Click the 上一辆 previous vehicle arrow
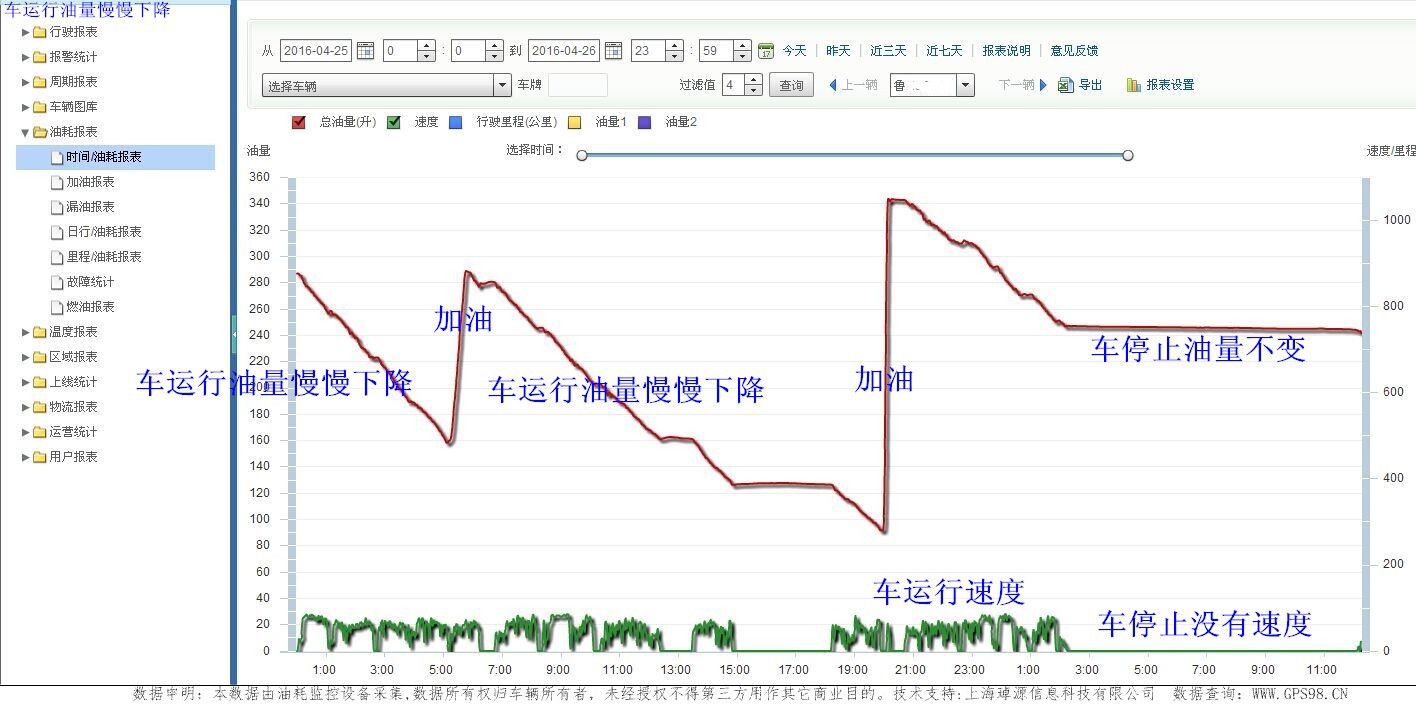1416x705 pixels. click(833, 85)
